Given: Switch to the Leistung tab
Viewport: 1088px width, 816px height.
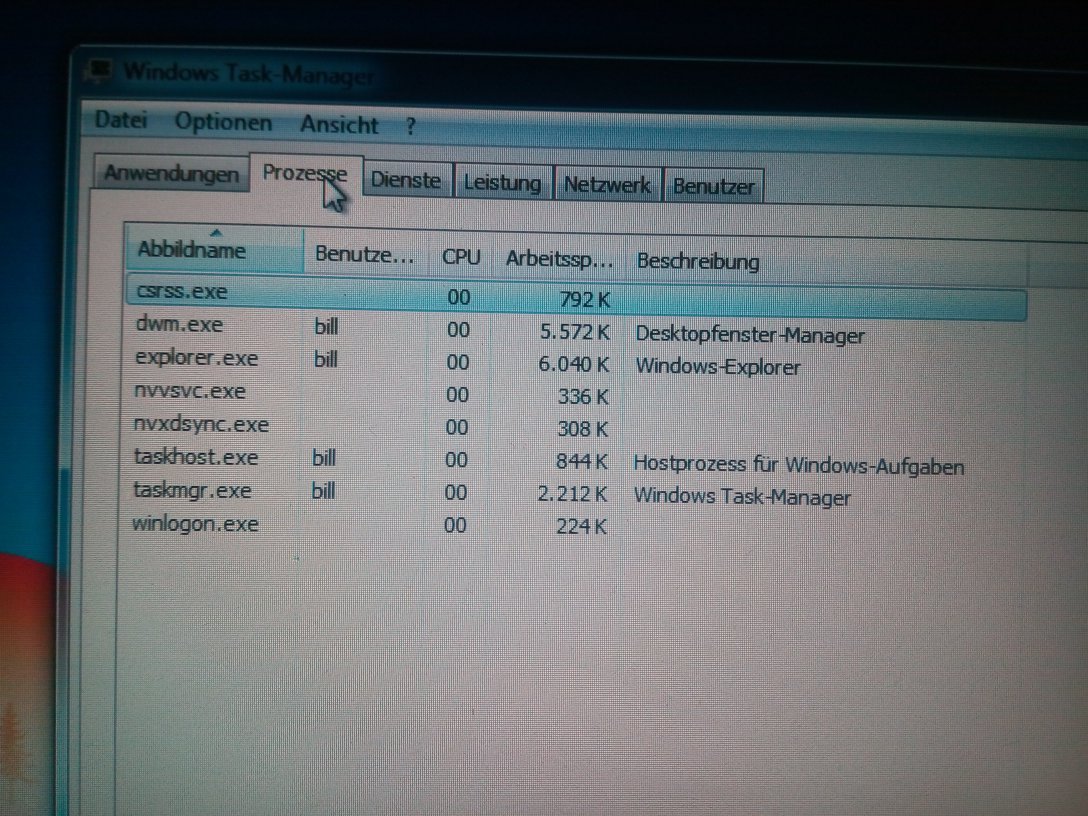Looking at the screenshot, I should click(501, 183).
